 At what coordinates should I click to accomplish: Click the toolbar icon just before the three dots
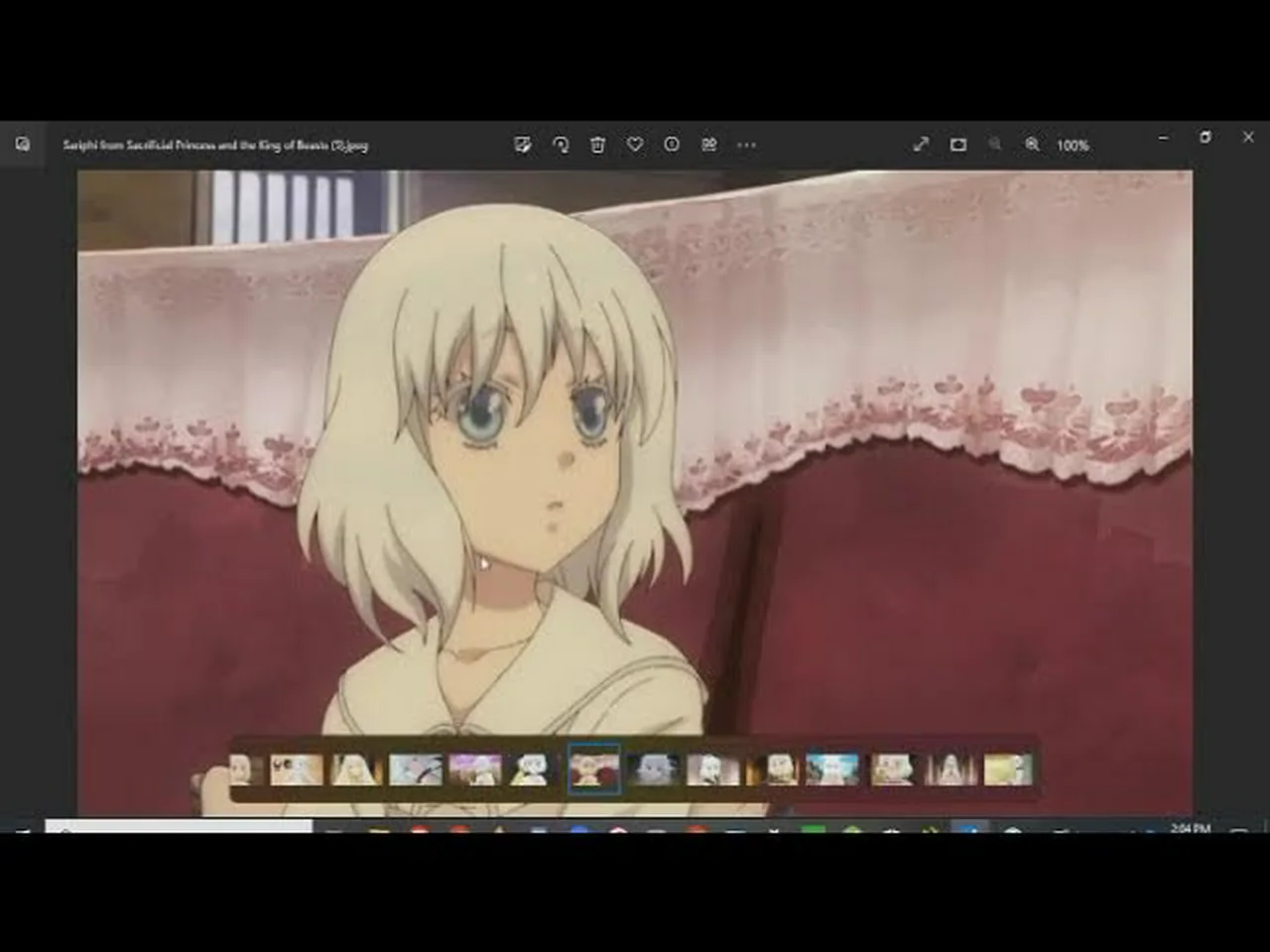click(x=709, y=145)
